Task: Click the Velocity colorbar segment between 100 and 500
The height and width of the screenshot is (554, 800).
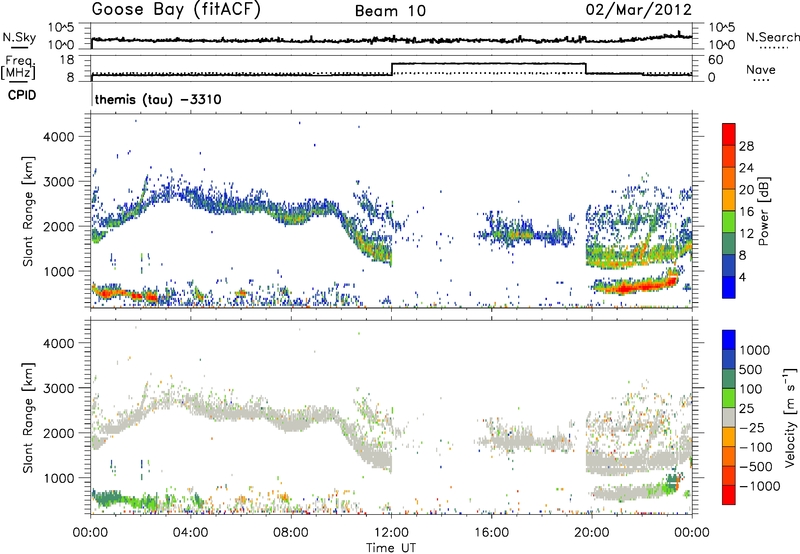Action: (729, 379)
